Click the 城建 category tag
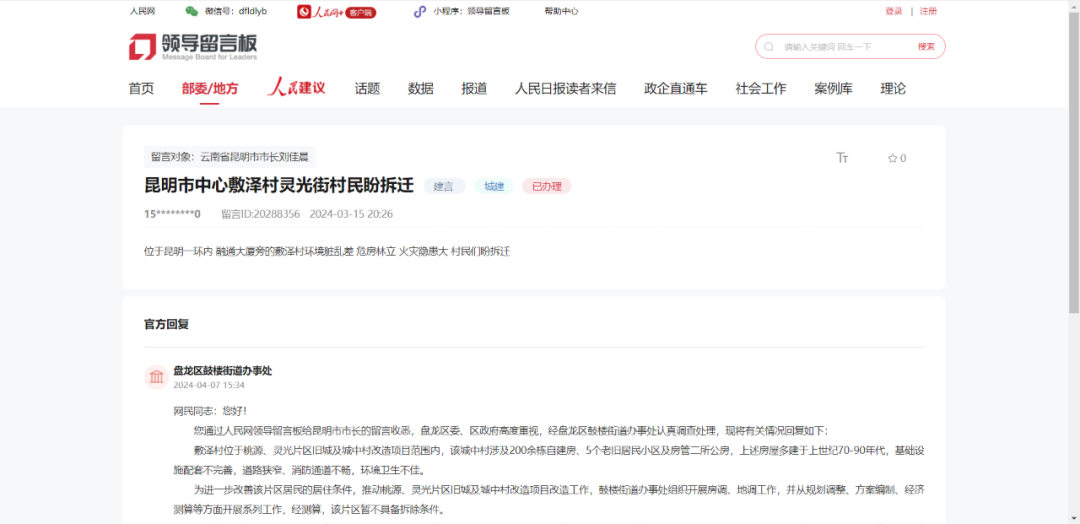The width and height of the screenshot is (1080, 524). click(x=494, y=186)
